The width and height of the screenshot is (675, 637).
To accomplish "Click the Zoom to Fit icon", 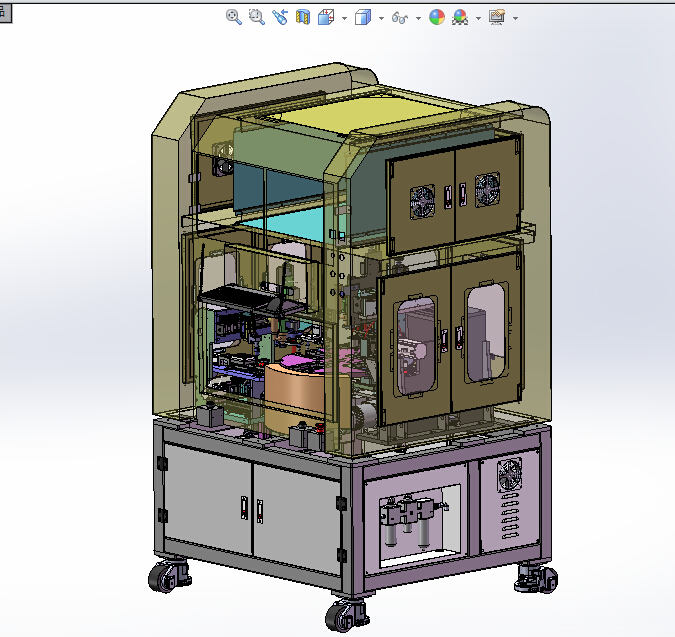I will [x=233, y=17].
